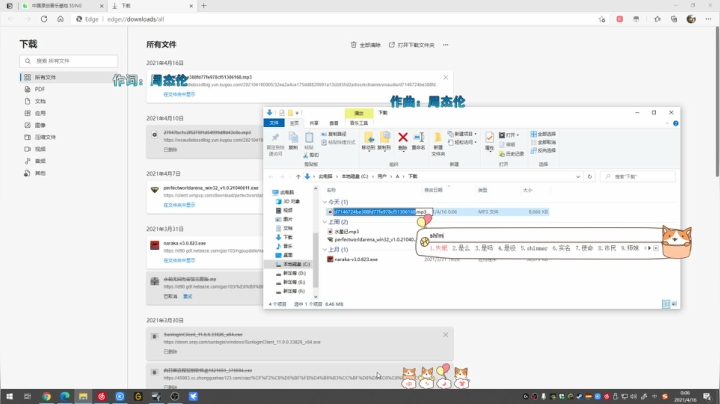Switch to details view in Explorer status bar
This screenshot has height=404, width=720.
666,304
